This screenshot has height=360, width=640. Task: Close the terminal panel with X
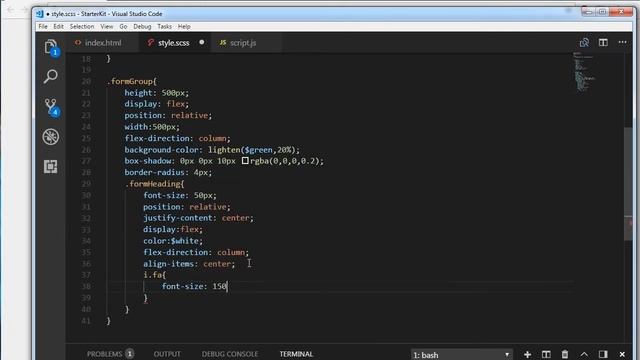pos(622,354)
